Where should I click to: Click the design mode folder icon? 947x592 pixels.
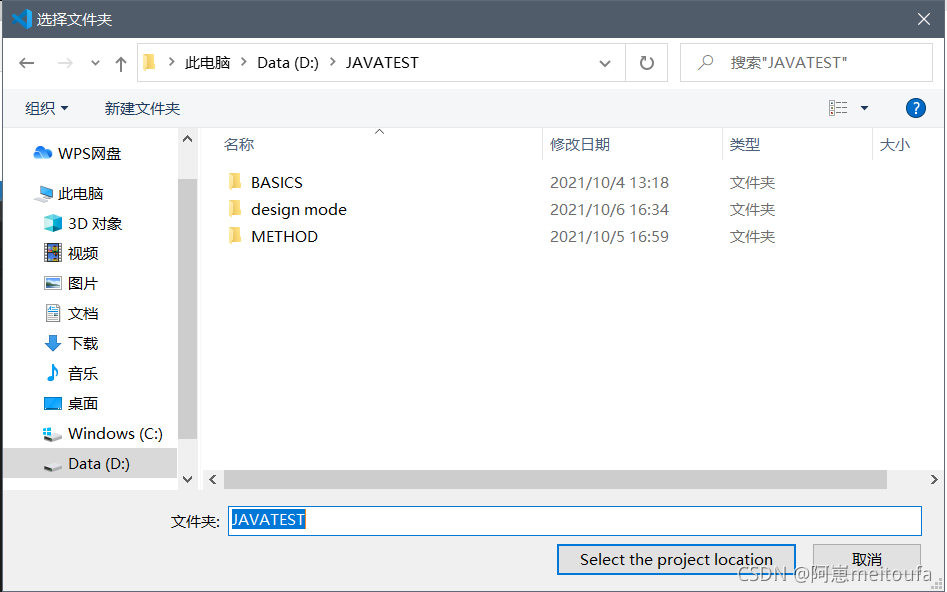point(235,208)
